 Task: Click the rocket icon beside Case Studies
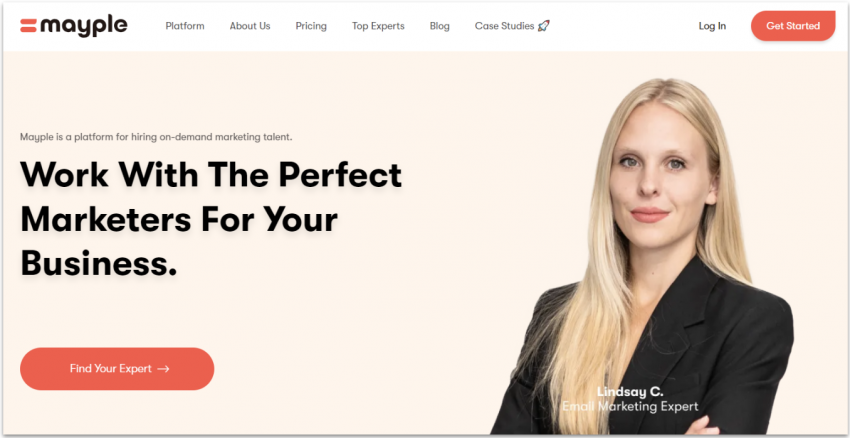pos(544,26)
